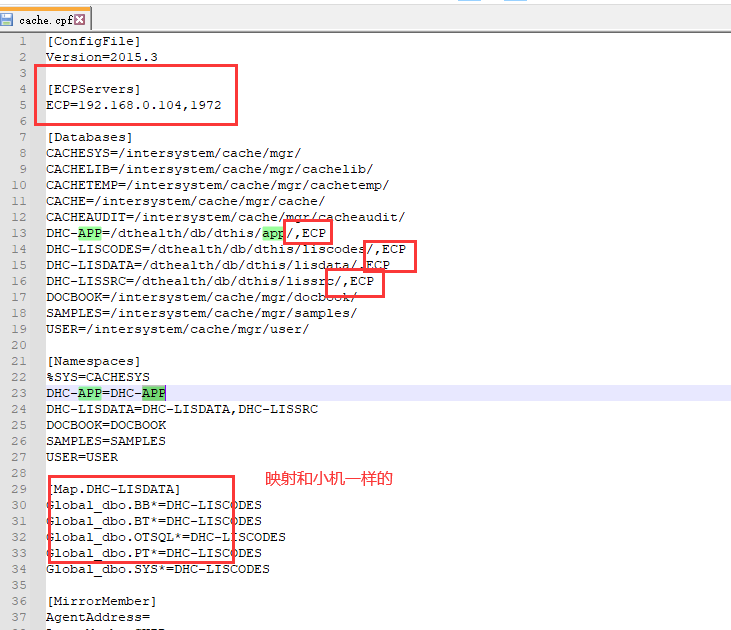Click the Global_dbo.PT* mapping line
Viewport: 731px width, 630px height.
coord(154,553)
